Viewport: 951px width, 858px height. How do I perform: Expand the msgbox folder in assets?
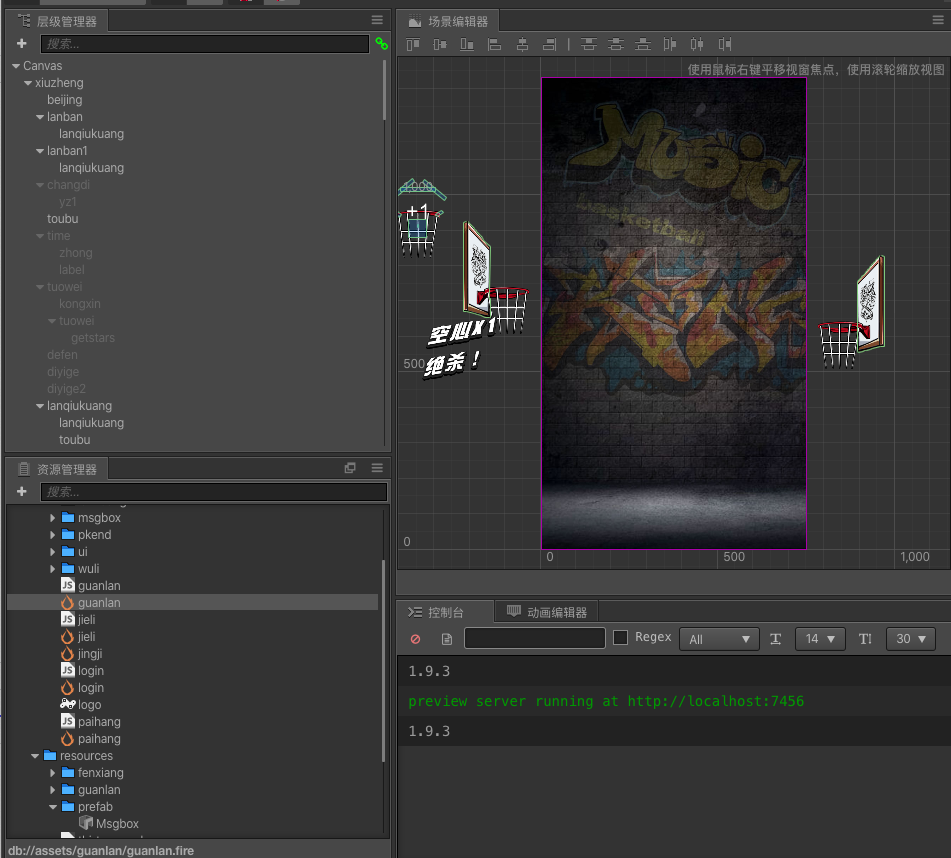pos(53,518)
